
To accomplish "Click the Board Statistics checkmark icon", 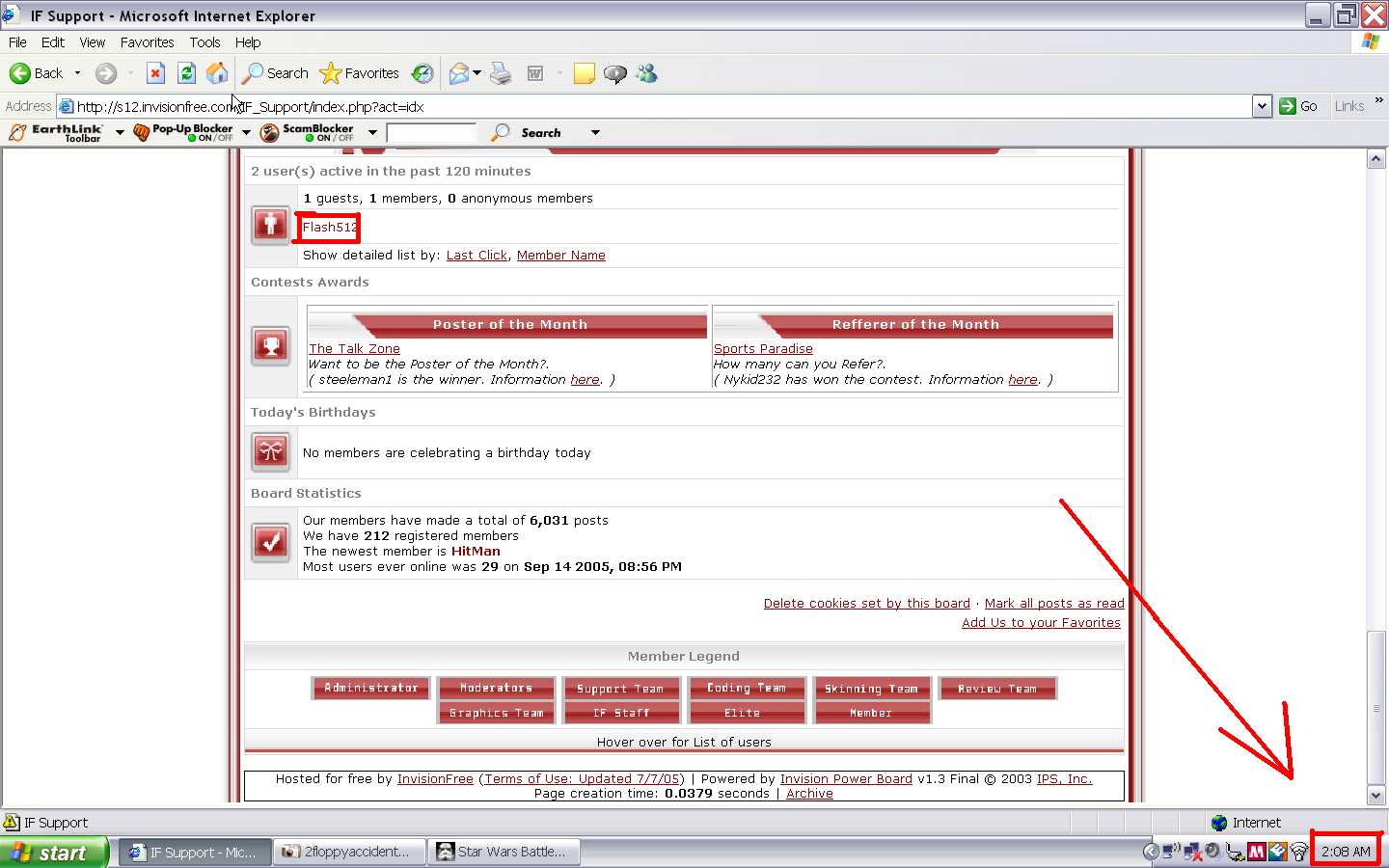I will click(271, 542).
